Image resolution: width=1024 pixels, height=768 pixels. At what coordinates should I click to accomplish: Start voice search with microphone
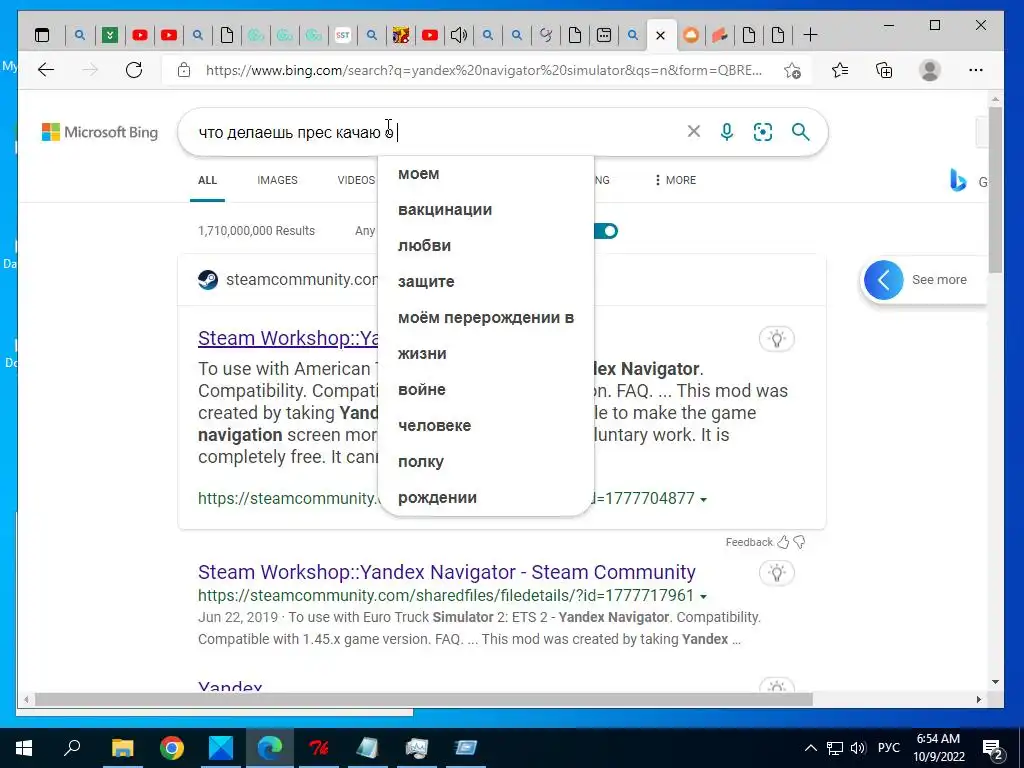(x=727, y=132)
